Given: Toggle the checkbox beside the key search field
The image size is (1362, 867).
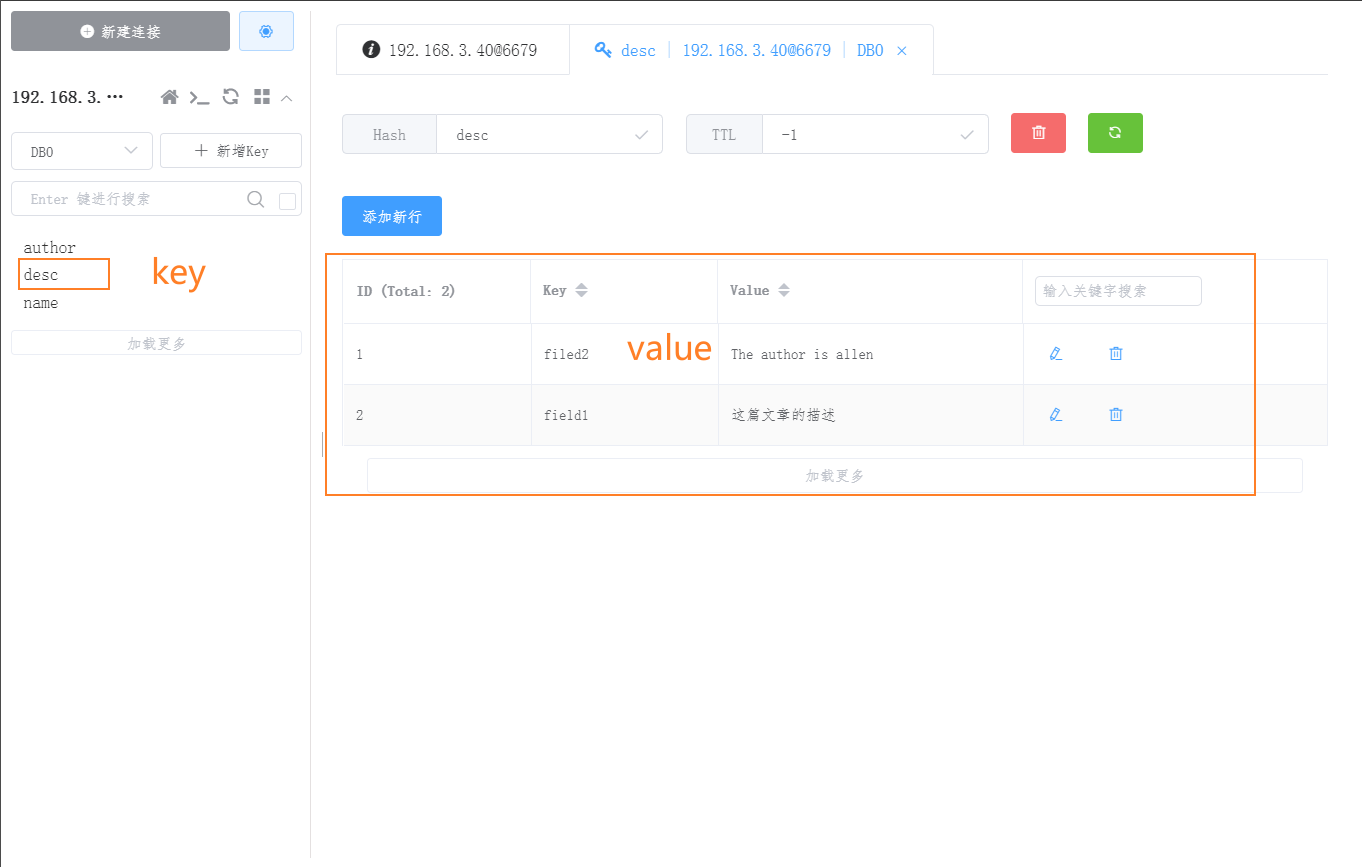Looking at the screenshot, I should [x=288, y=199].
